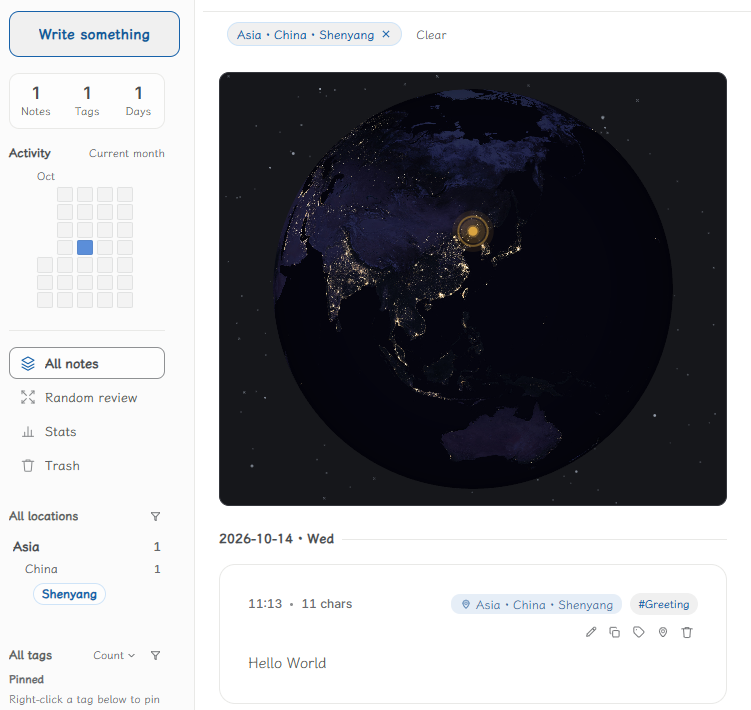Click the All locations heading

(x=44, y=516)
